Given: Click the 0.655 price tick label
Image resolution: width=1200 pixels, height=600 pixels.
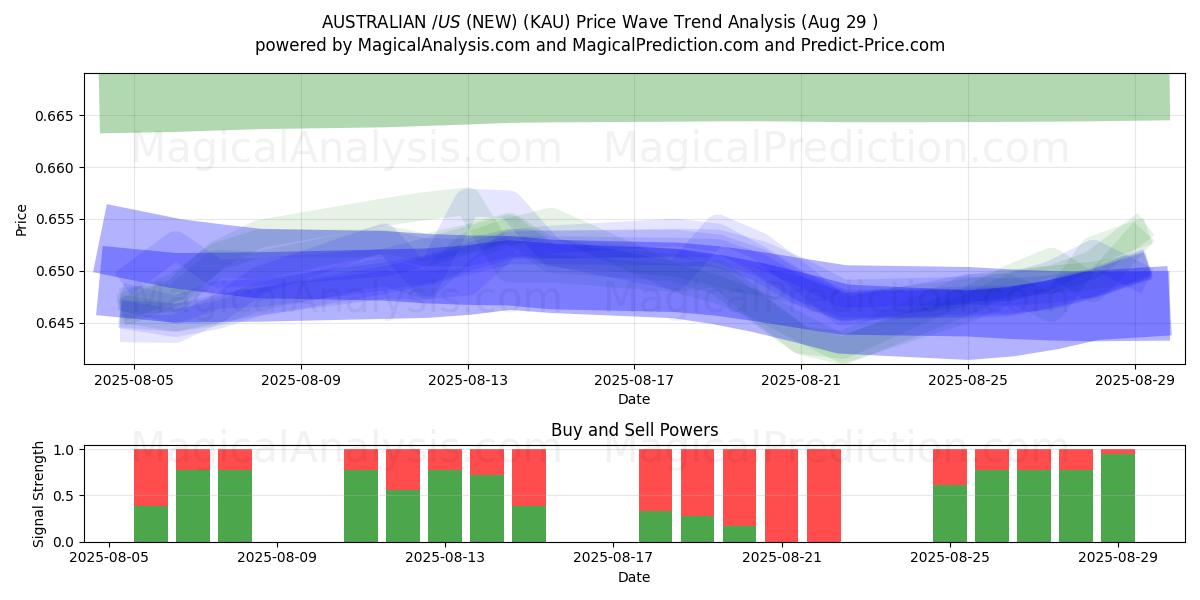Looking at the screenshot, I should click(x=56, y=219).
